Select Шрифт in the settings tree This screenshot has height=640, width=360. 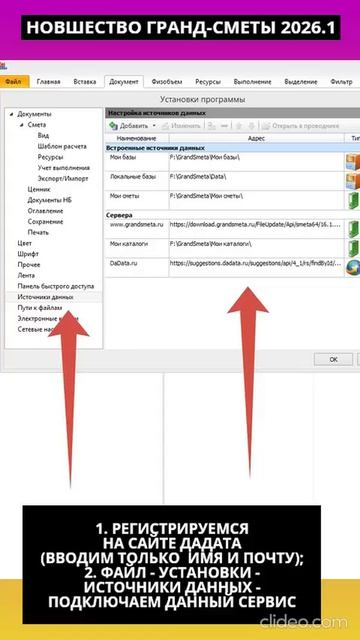pos(28,254)
